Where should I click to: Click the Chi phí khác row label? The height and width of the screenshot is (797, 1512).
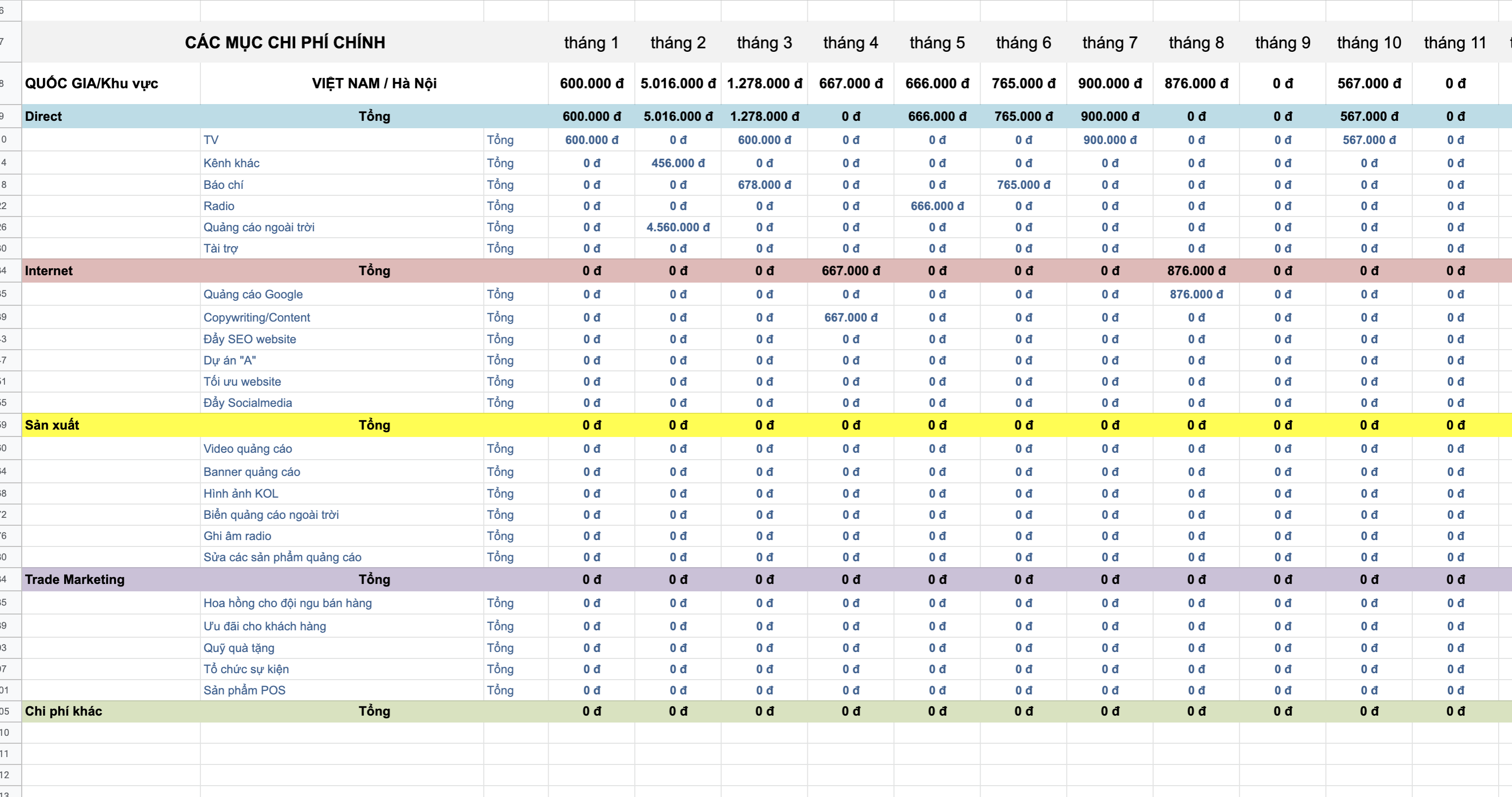tap(63, 711)
